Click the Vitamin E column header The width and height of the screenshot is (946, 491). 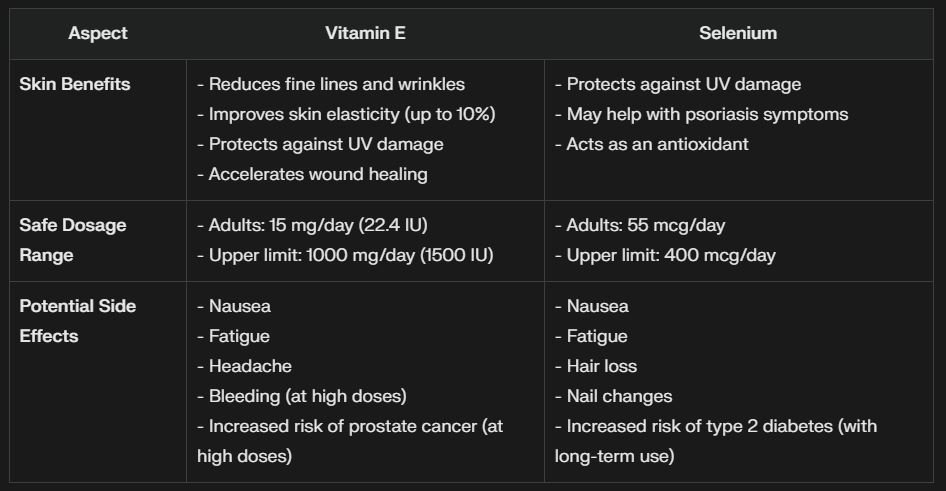(365, 33)
